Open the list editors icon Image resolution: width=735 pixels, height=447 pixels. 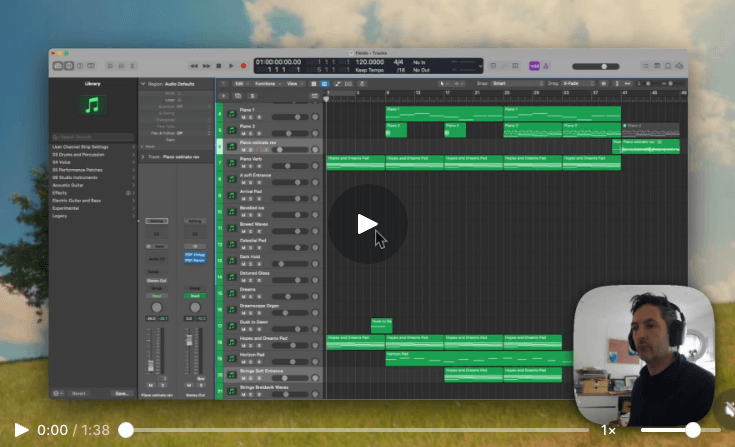pos(645,66)
